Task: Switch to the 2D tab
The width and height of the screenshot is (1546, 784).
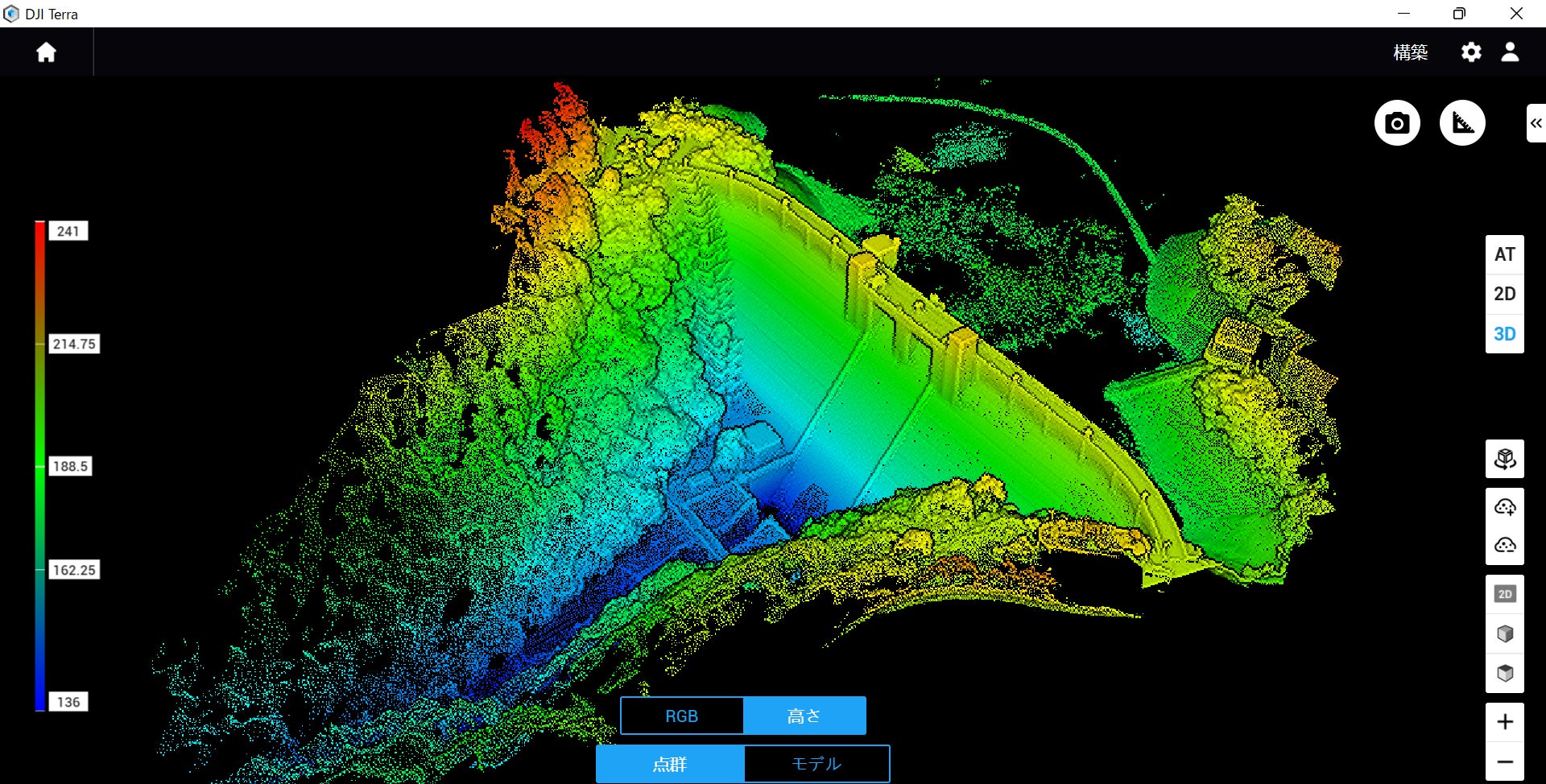Action: [x=1504, y=294]
